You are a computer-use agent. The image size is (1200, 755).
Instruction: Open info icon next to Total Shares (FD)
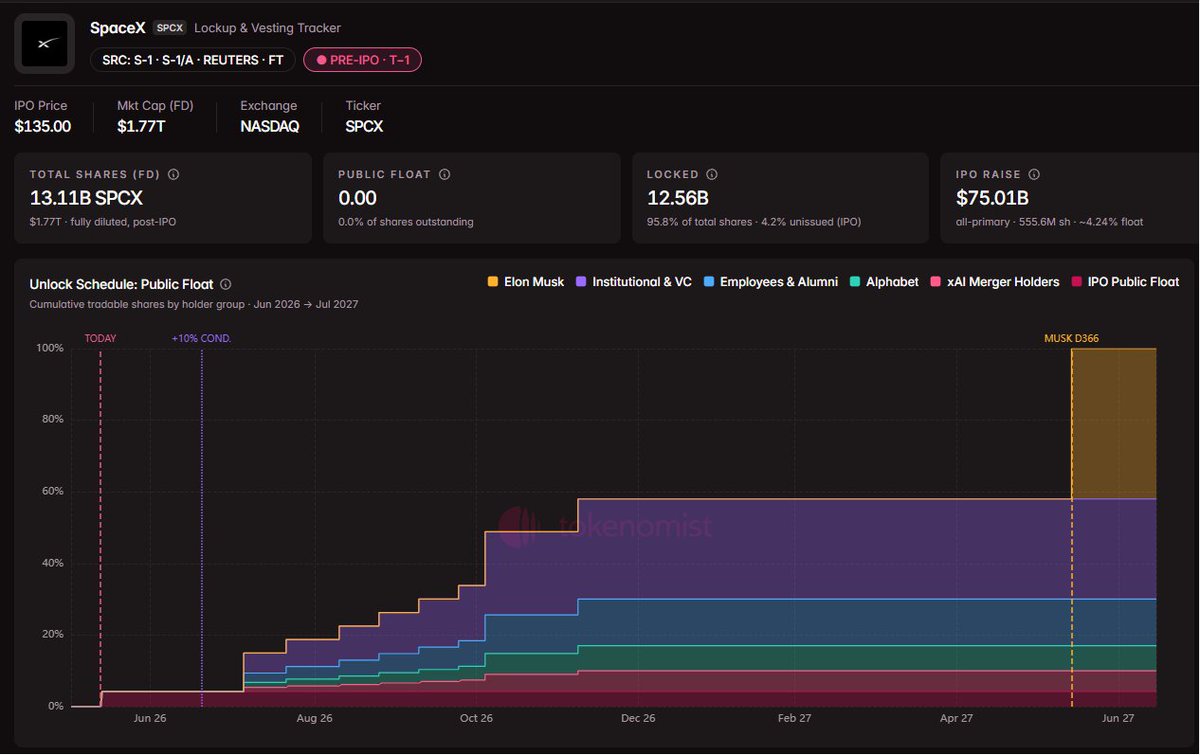[173, 174]
